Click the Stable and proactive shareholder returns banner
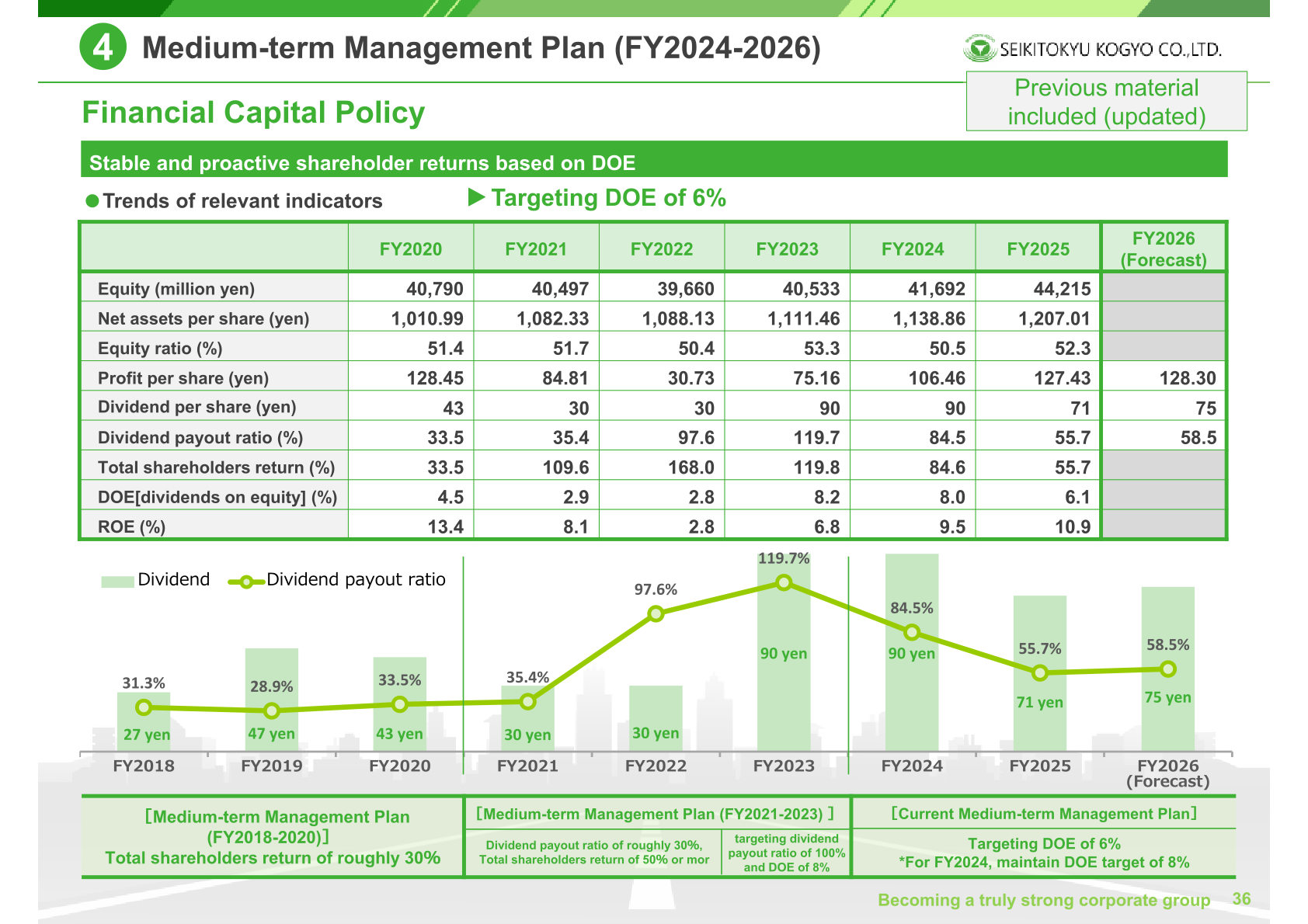This screenshot has height=924, width=1308. pyautogui.click(x=654, y=159)
